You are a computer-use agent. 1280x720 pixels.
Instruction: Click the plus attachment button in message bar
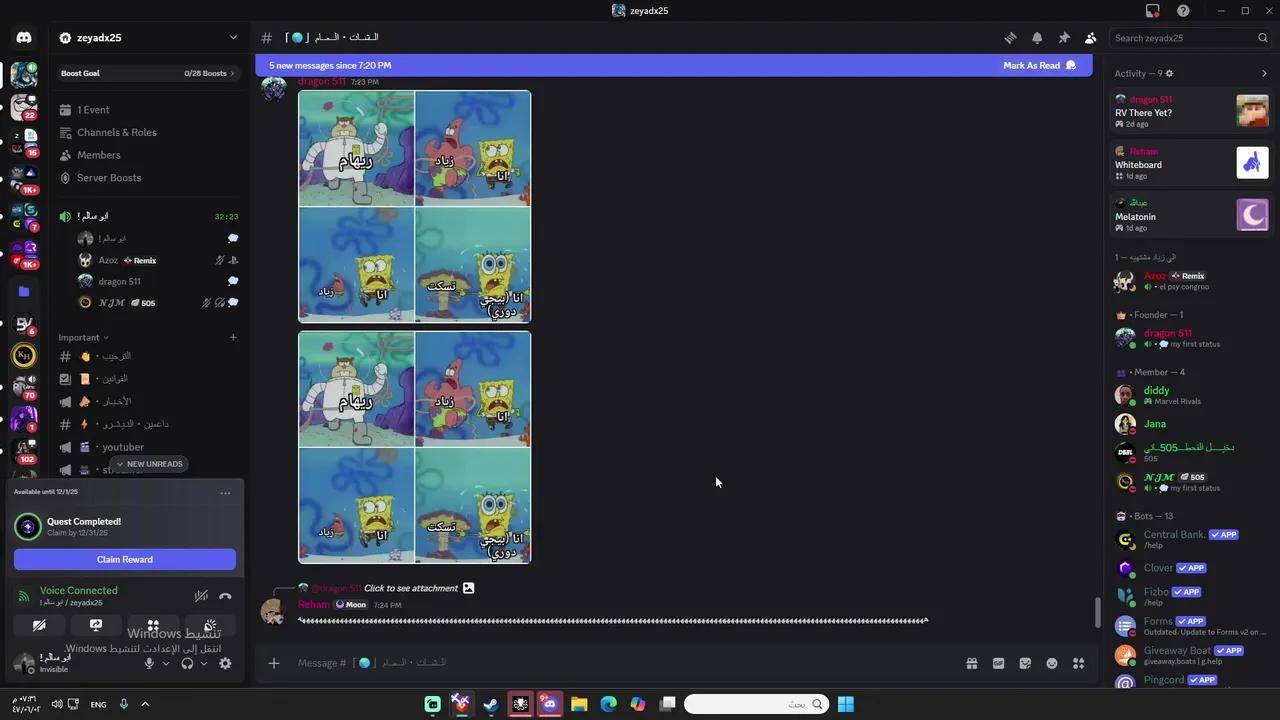[x=273, y=663]
